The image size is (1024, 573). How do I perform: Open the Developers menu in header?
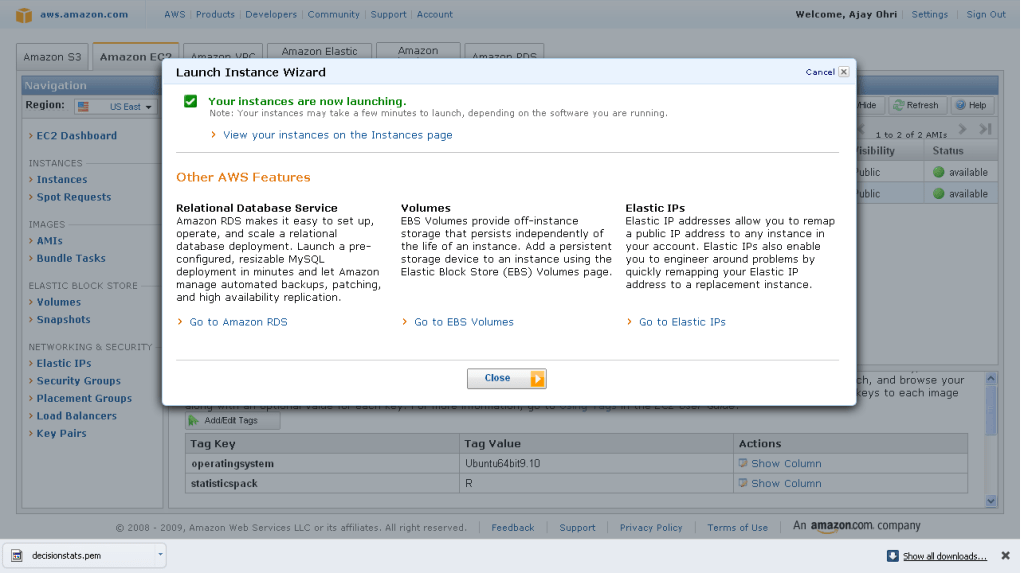tap(271, 14)
